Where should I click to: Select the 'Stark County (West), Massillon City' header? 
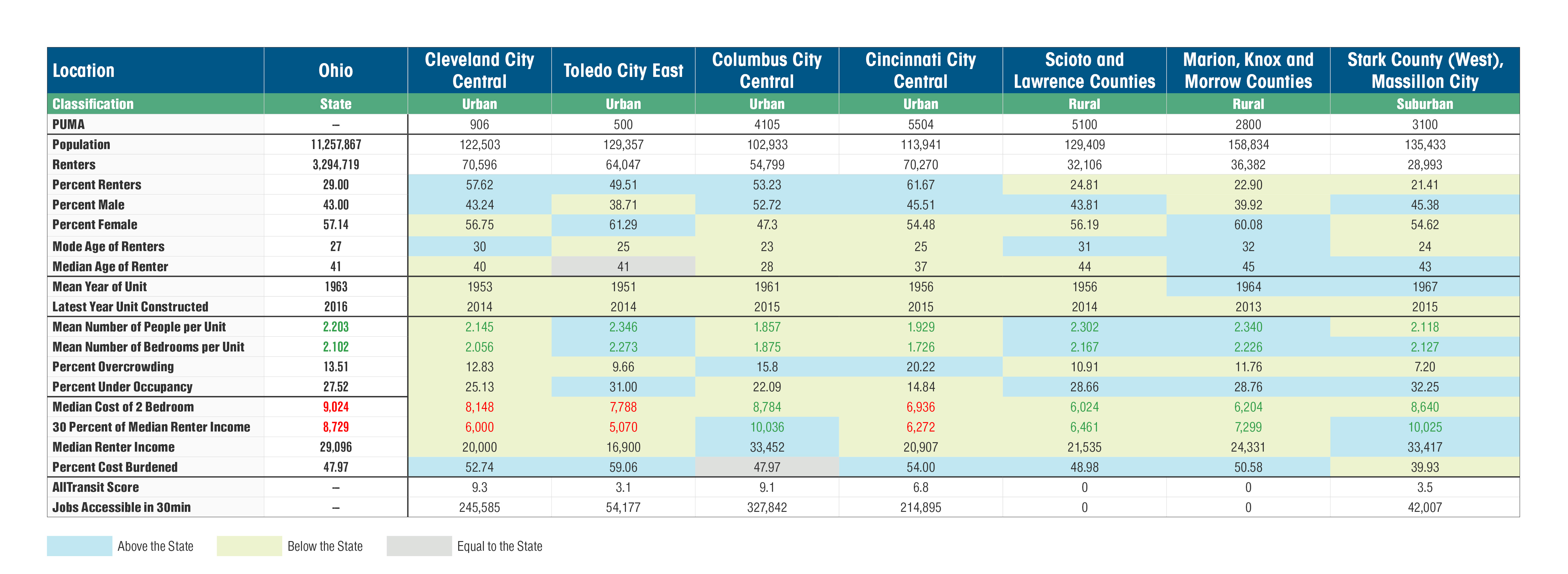pos(1424,71)
